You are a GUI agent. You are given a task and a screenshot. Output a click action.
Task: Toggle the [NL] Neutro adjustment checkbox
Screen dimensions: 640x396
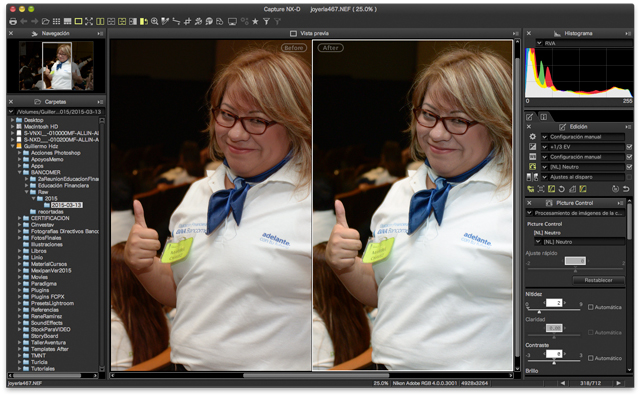pos(629,167)
